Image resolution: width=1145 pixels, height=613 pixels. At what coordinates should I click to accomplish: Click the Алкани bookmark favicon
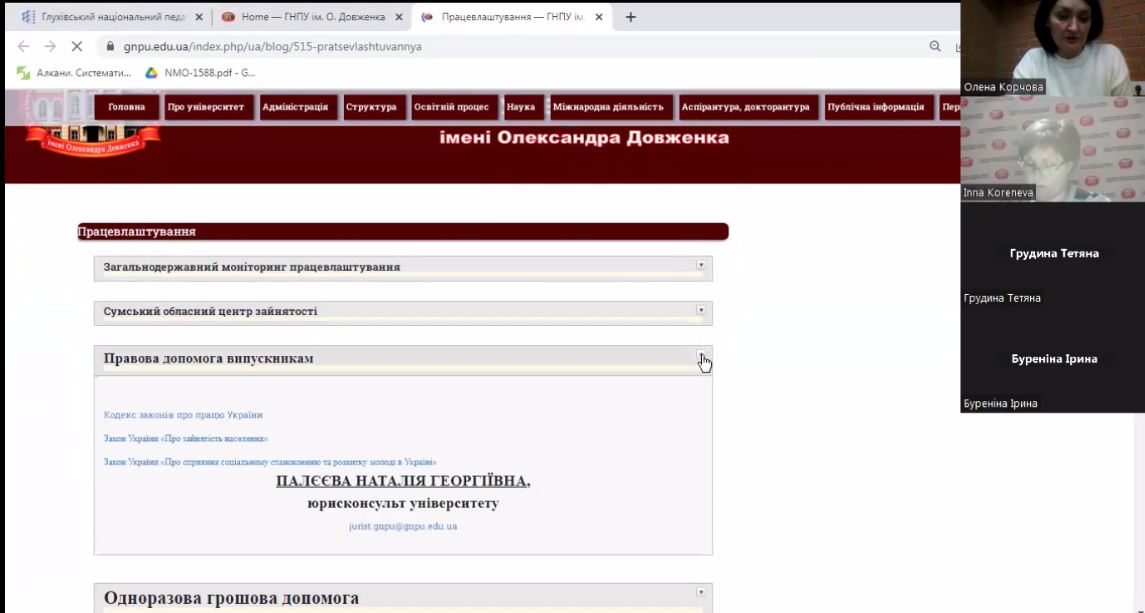coord(23,73)
